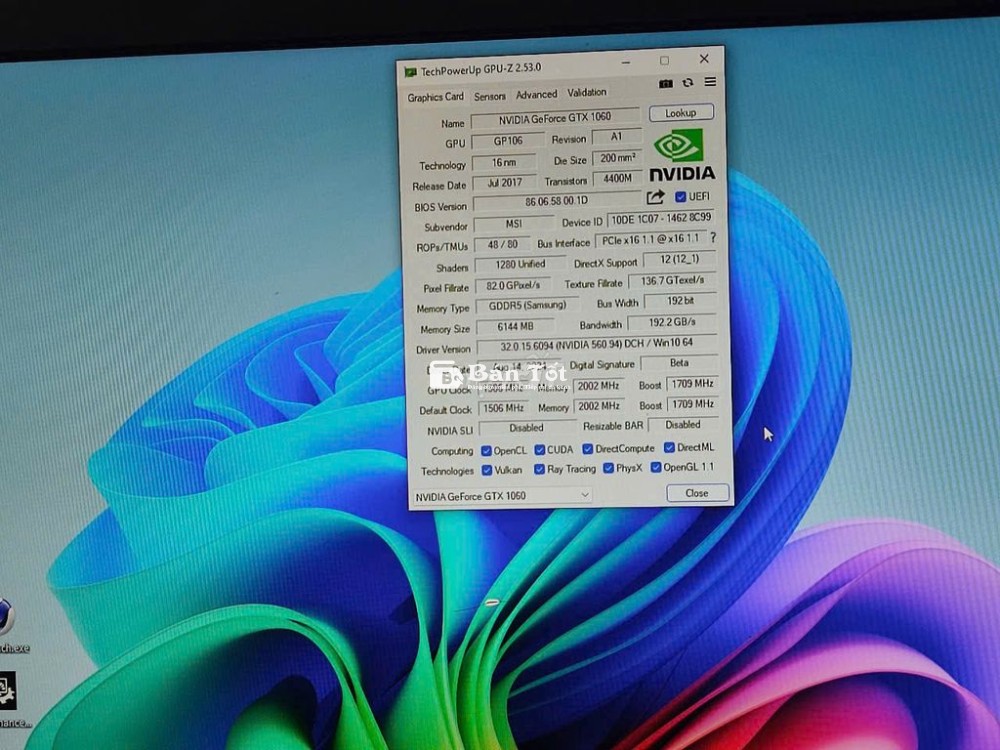The height and width of the screenshot is (750, 1000).
Task: Click the GPU-Z window title text
Action: click(x=481, y=69)
